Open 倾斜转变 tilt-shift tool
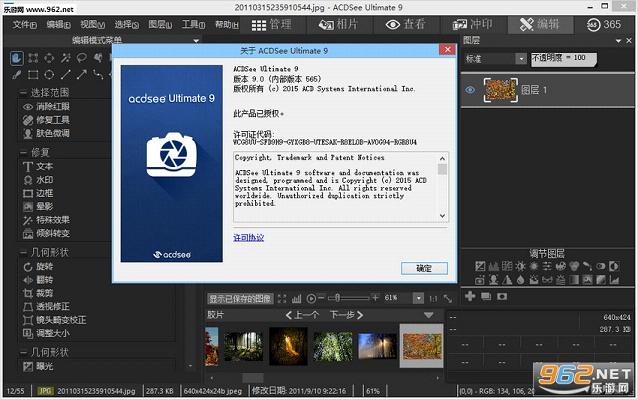The width and height of the screenshot is (638, 400). [x=46, y=234]
